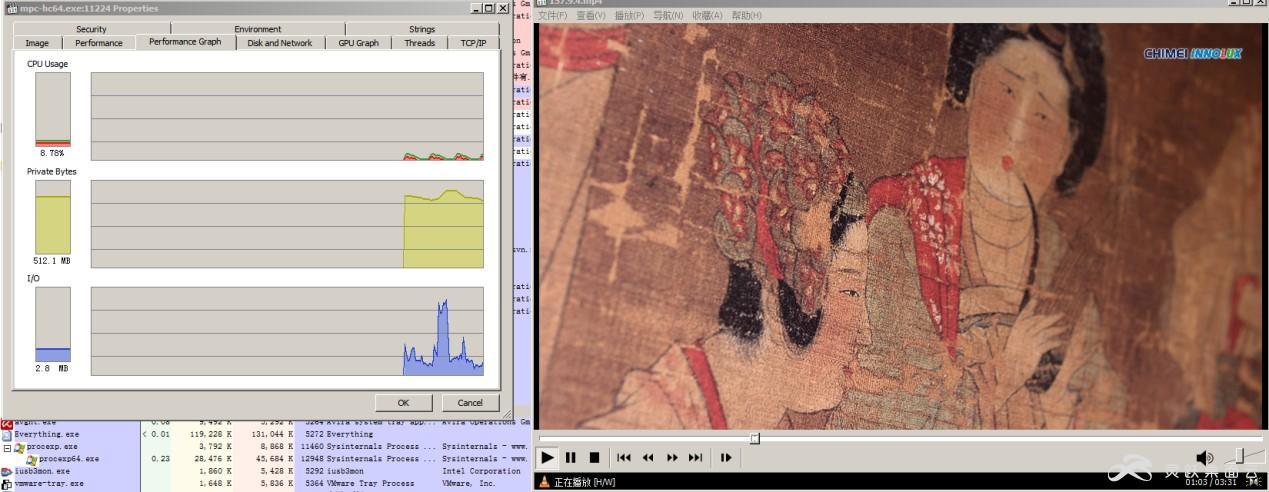Image resolution: width=1269 pixels, height=492 pixels.
Task: Open the Security tab
Action: click(91, 29)
